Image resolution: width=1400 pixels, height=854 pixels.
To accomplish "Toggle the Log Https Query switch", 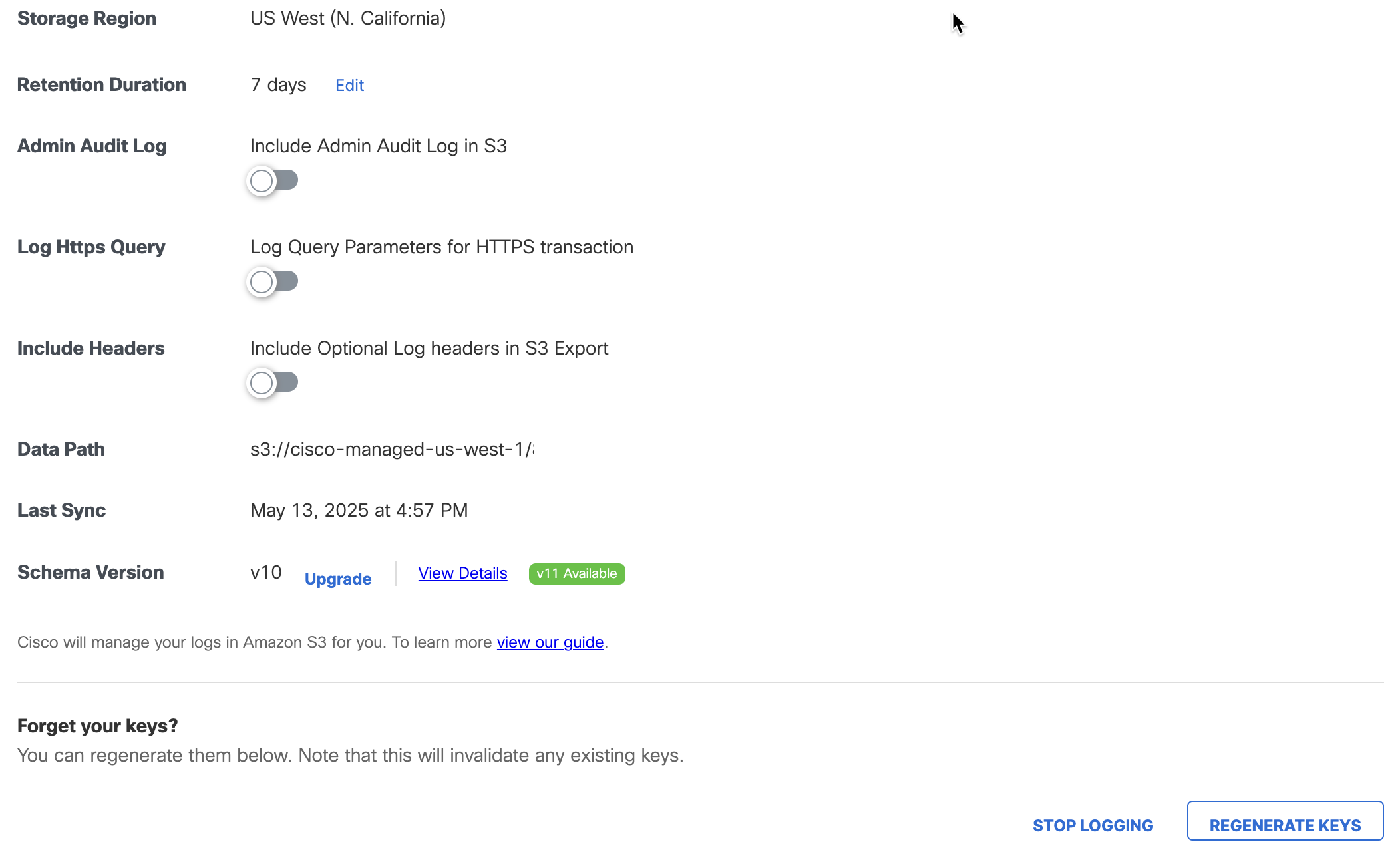I will tap(272, 281).
